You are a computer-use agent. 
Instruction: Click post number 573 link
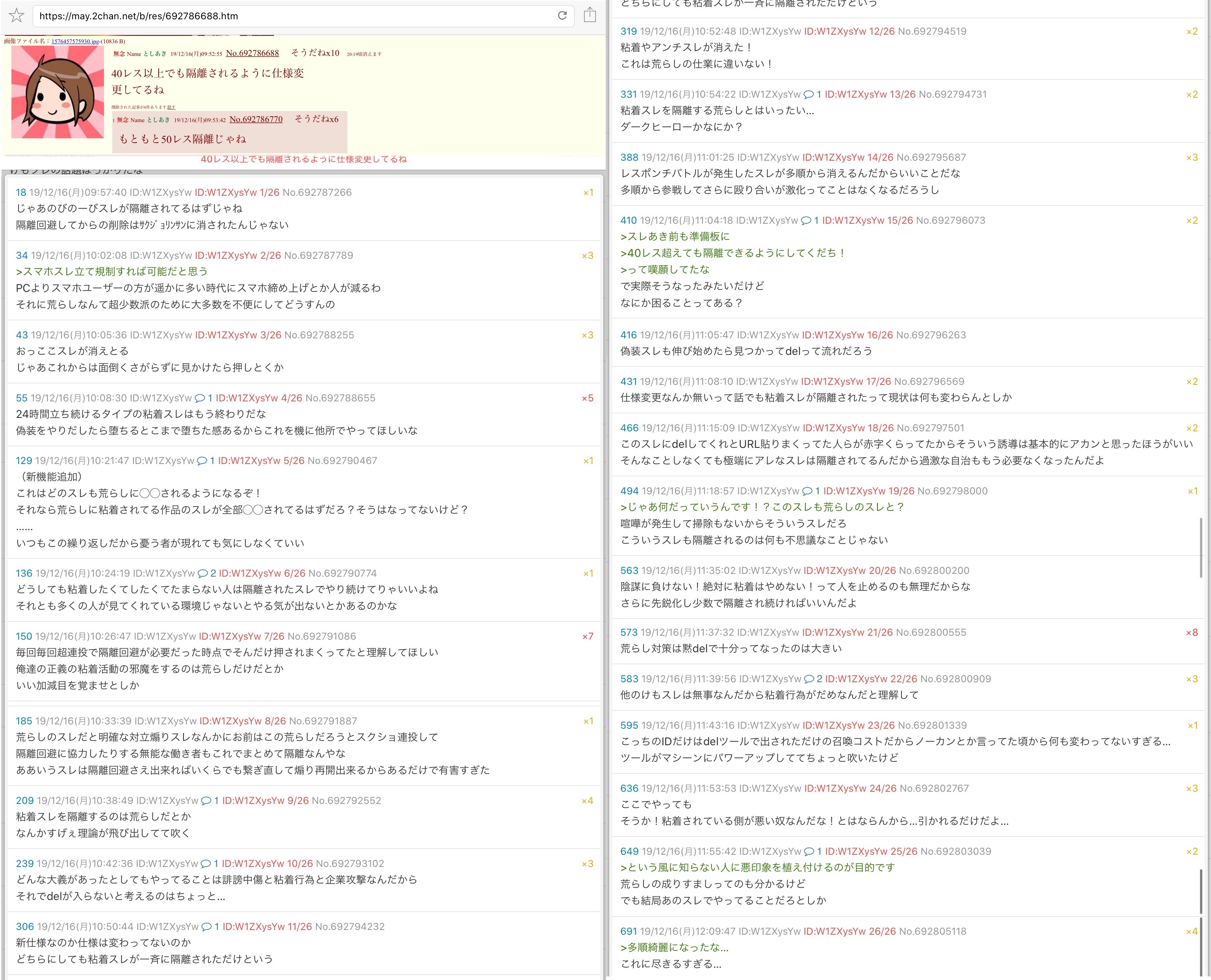[629, 632]
